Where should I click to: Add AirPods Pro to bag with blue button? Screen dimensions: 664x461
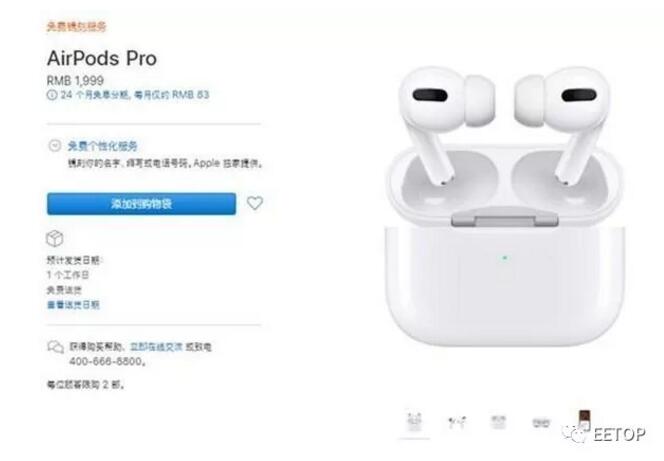[x=141, y=204]
